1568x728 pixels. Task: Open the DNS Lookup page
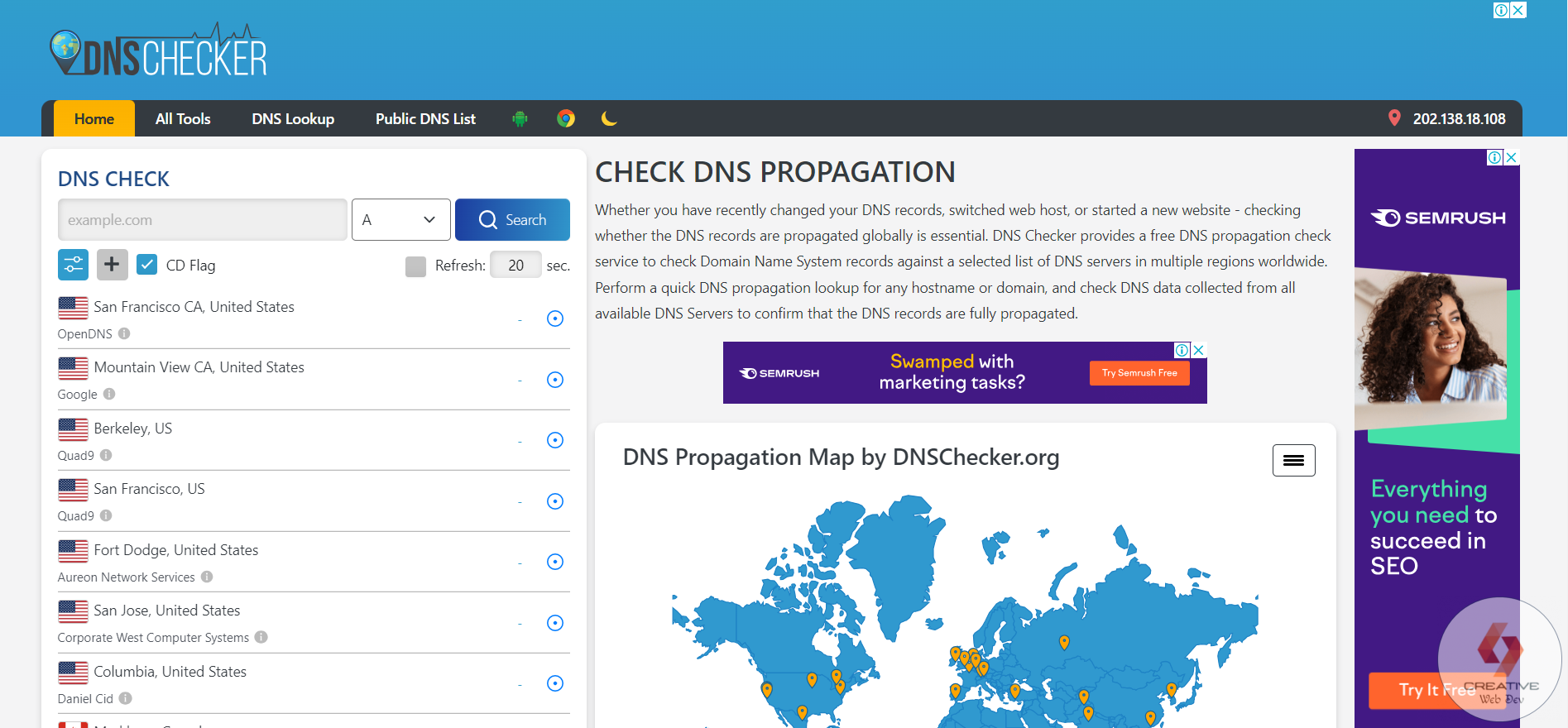tap(293, 118)
